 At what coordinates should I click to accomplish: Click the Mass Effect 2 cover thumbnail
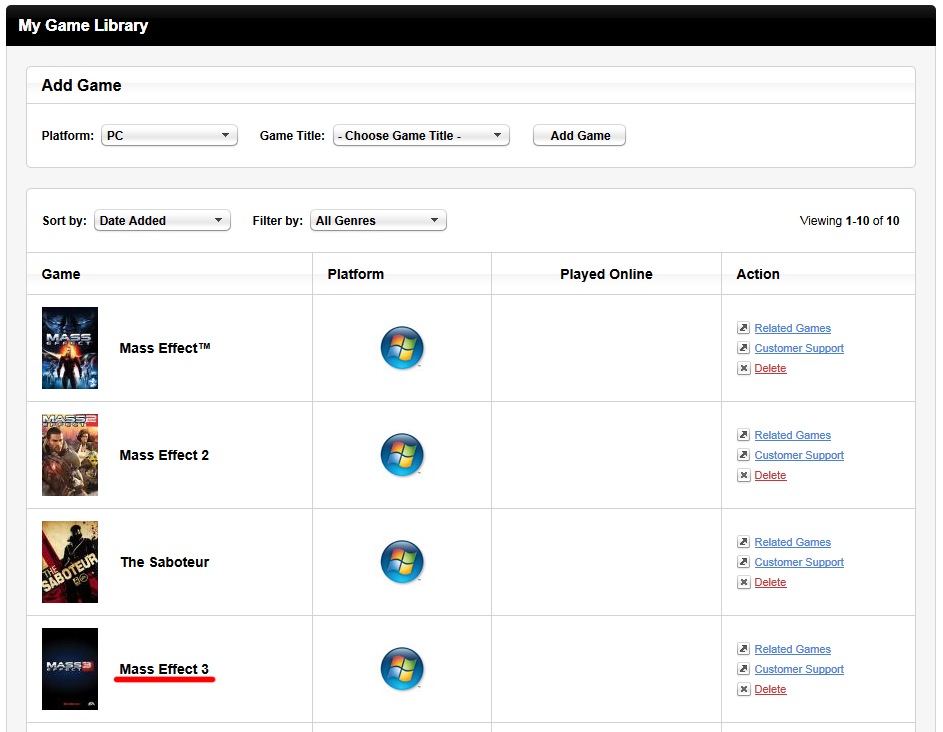click(x=70, y=455)
